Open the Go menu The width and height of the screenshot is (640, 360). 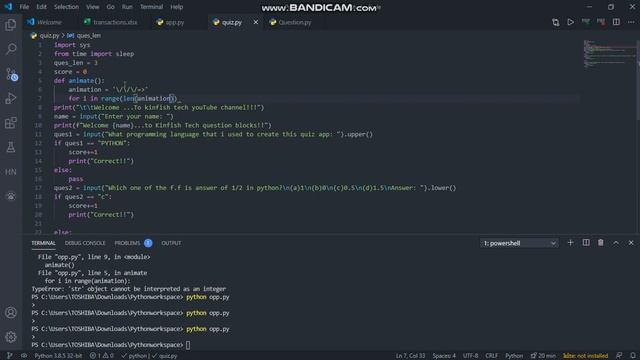pos(111,7)
